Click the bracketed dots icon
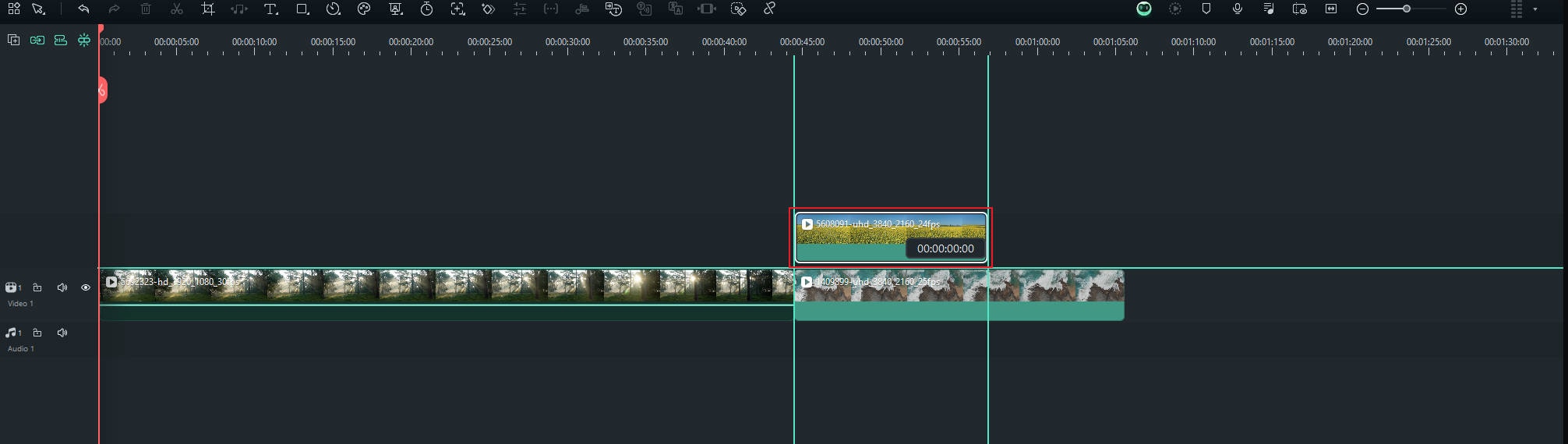This screenshot has width=1568, height=444. pyautogui.click(x=551, y=9)
